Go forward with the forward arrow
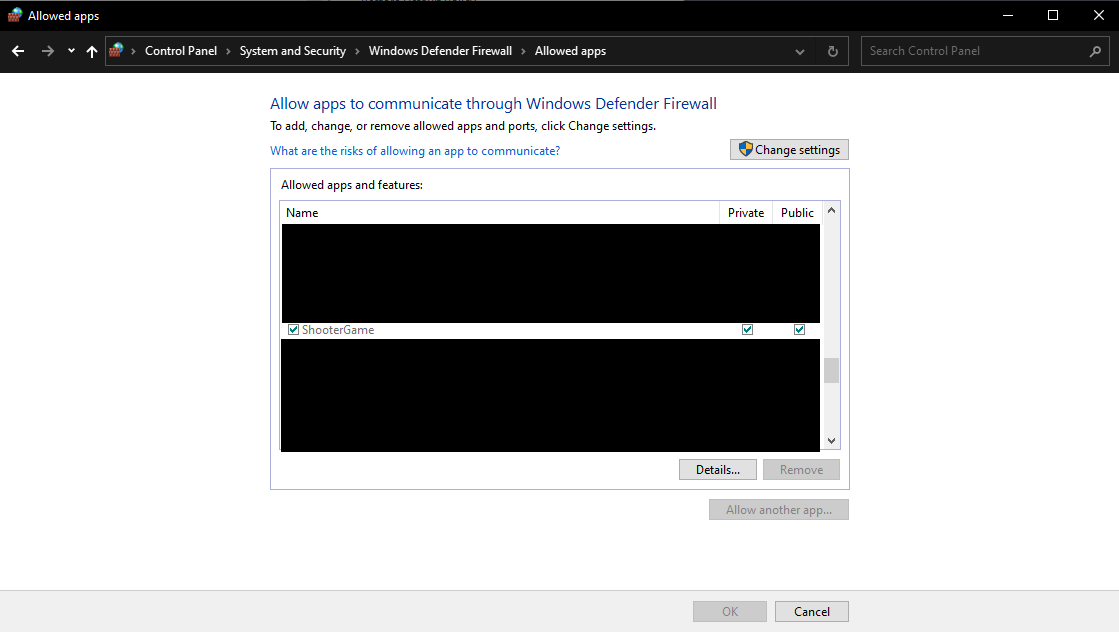1119x632 pixels. coord(47,51)
